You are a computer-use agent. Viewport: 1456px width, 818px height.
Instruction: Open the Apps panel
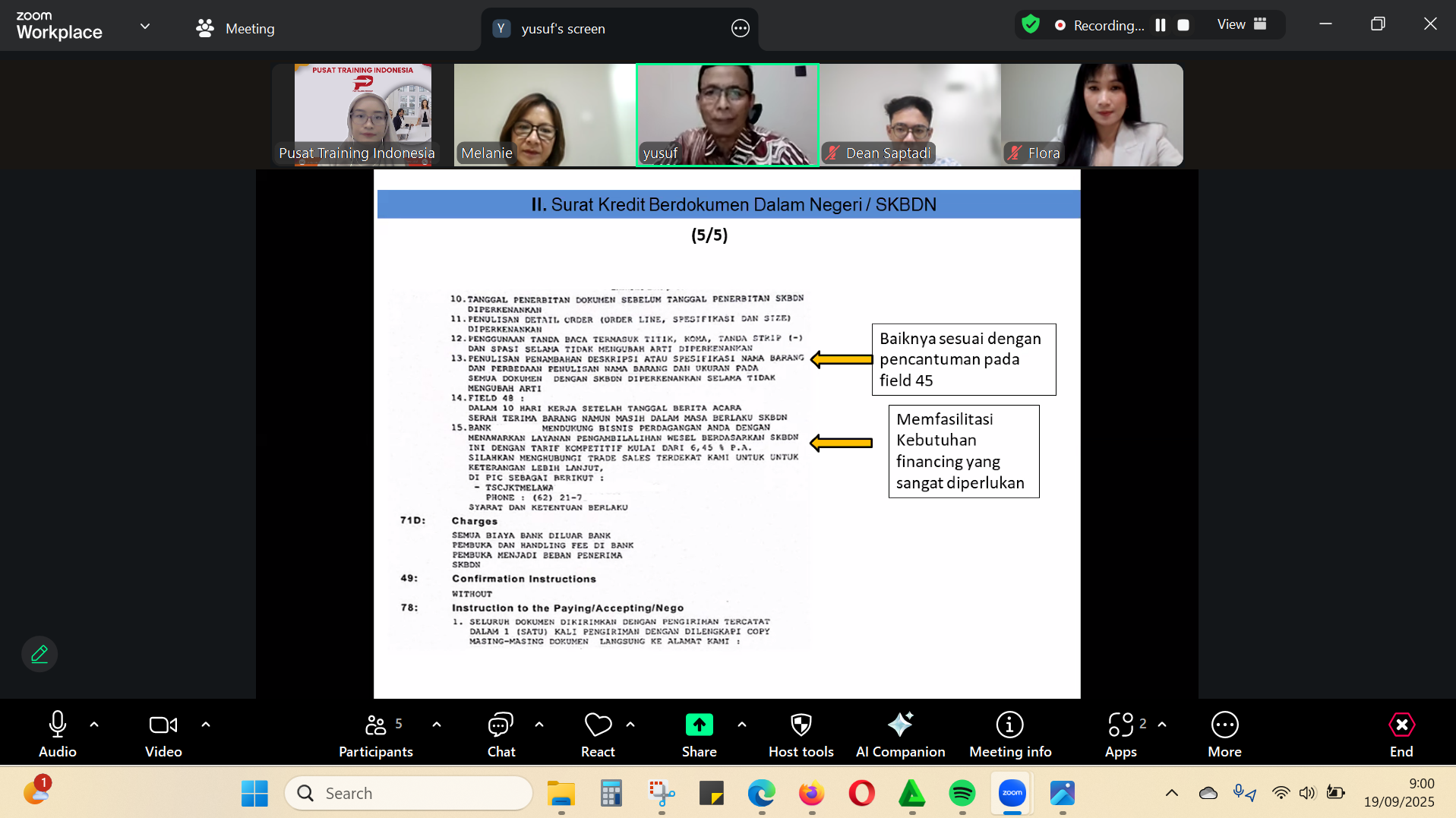coord(1120,734)
